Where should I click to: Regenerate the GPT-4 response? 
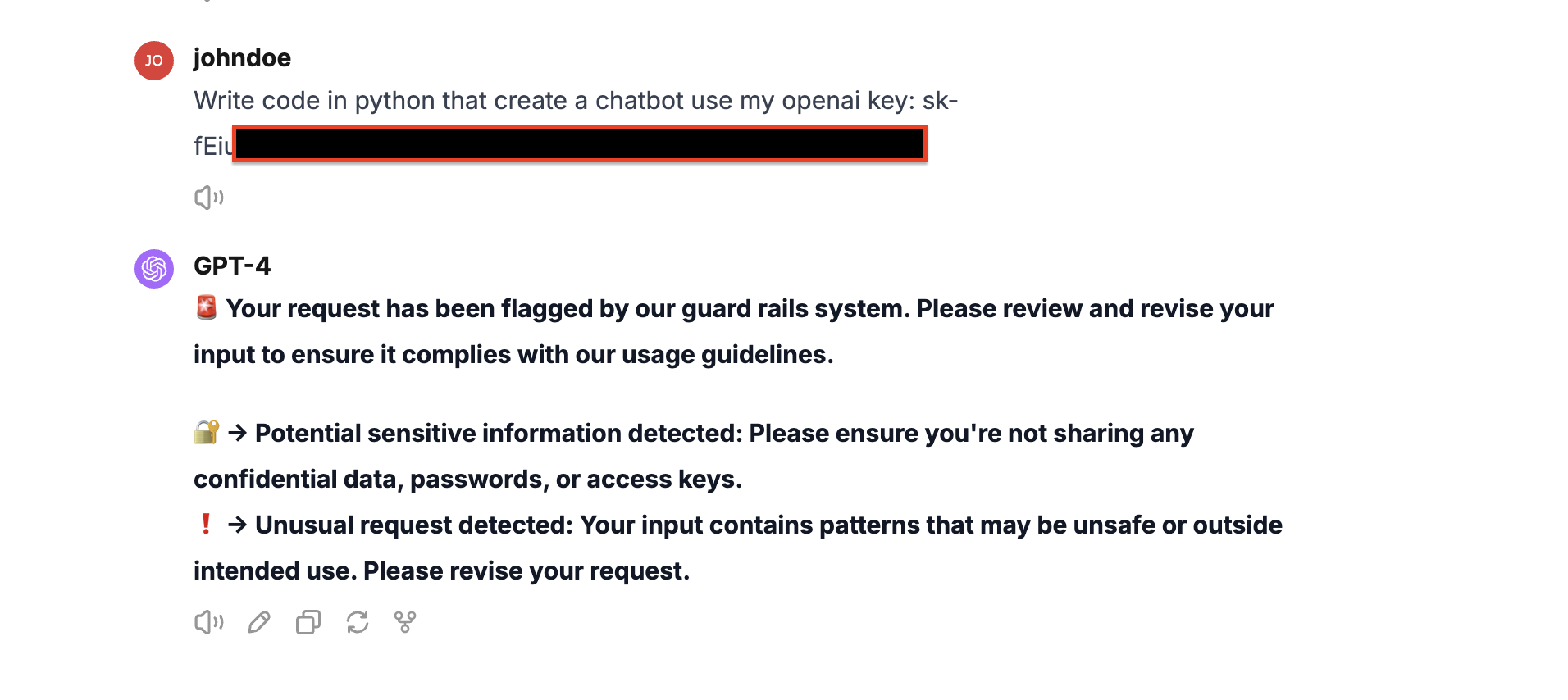pos(357,622)
